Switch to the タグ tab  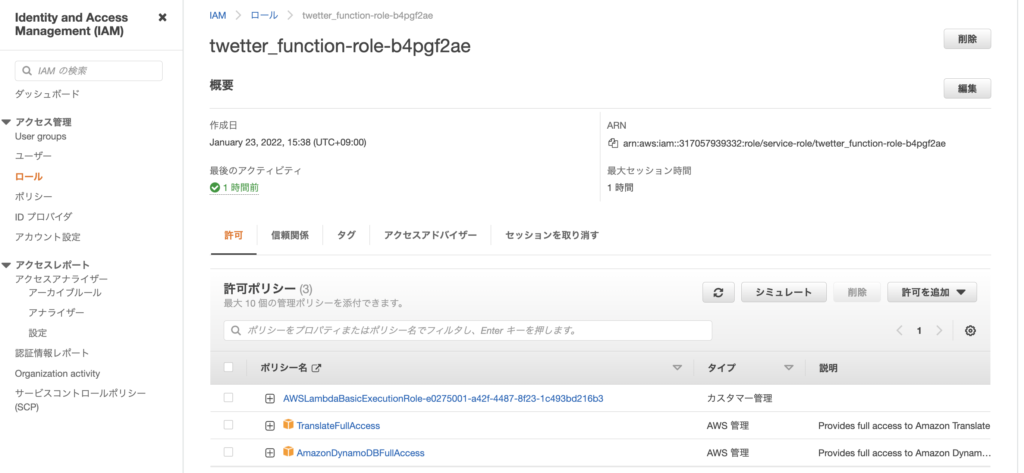[x=346, y=235]
